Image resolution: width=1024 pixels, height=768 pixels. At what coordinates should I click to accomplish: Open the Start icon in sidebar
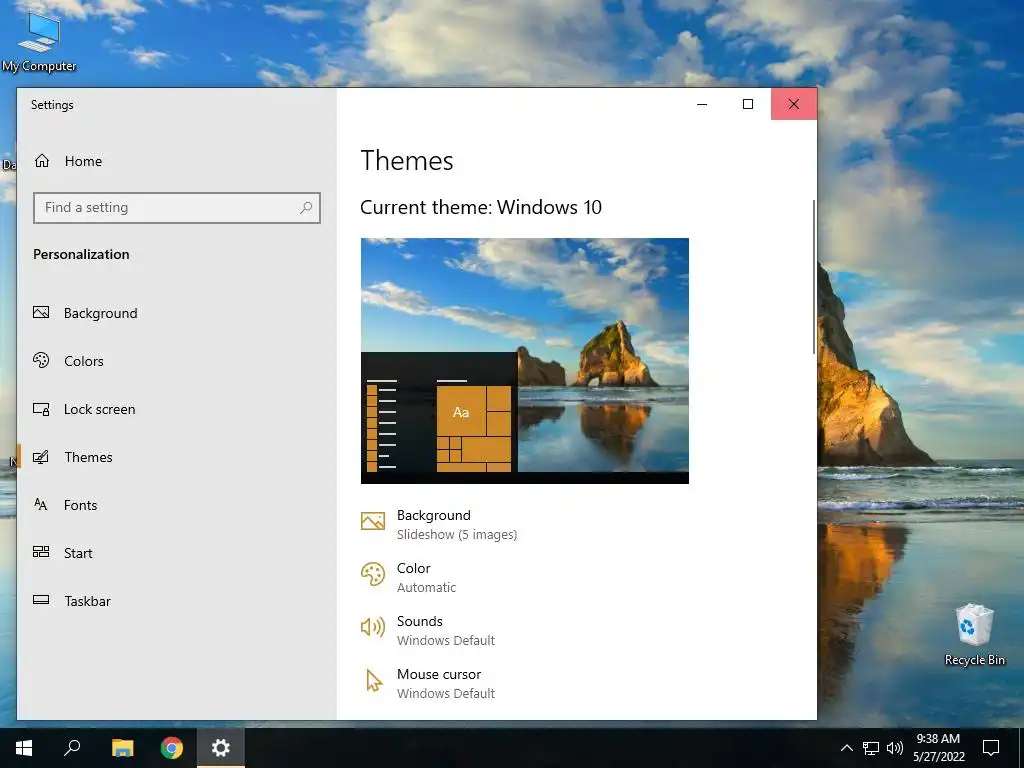pyautogui.click(x=41, y=552)
